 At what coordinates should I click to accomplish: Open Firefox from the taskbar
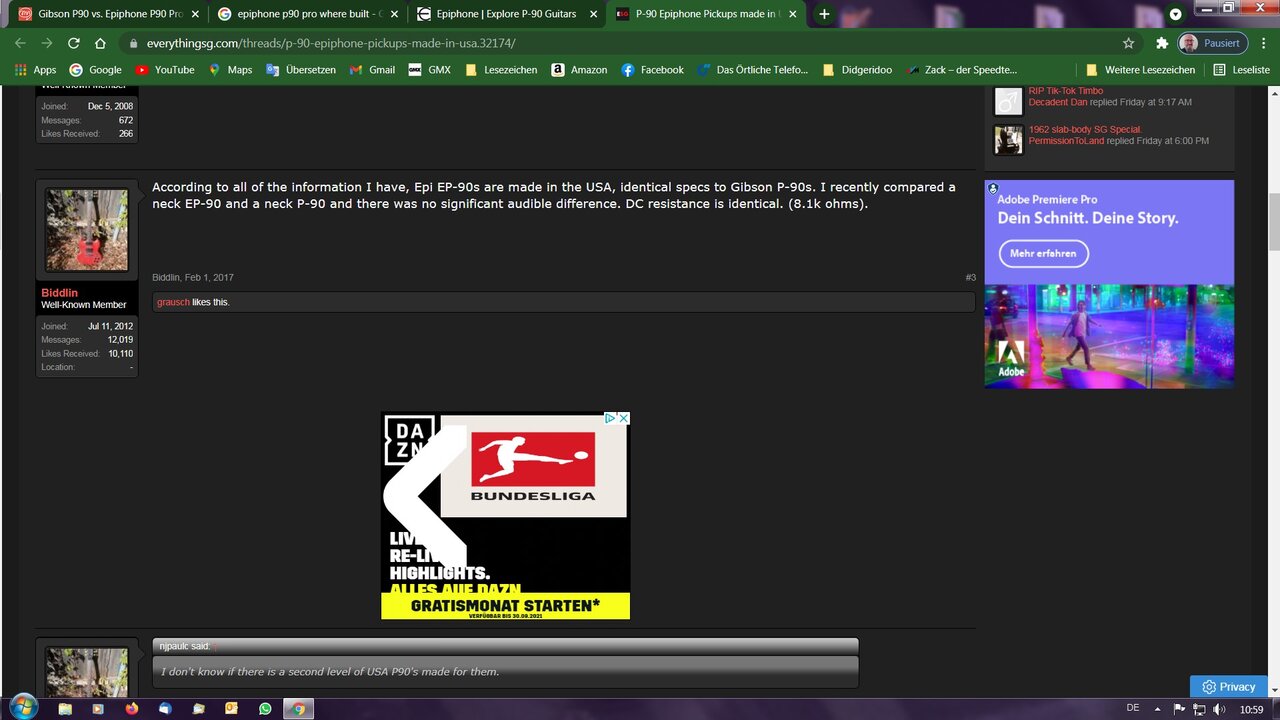(x=132, y=709)
